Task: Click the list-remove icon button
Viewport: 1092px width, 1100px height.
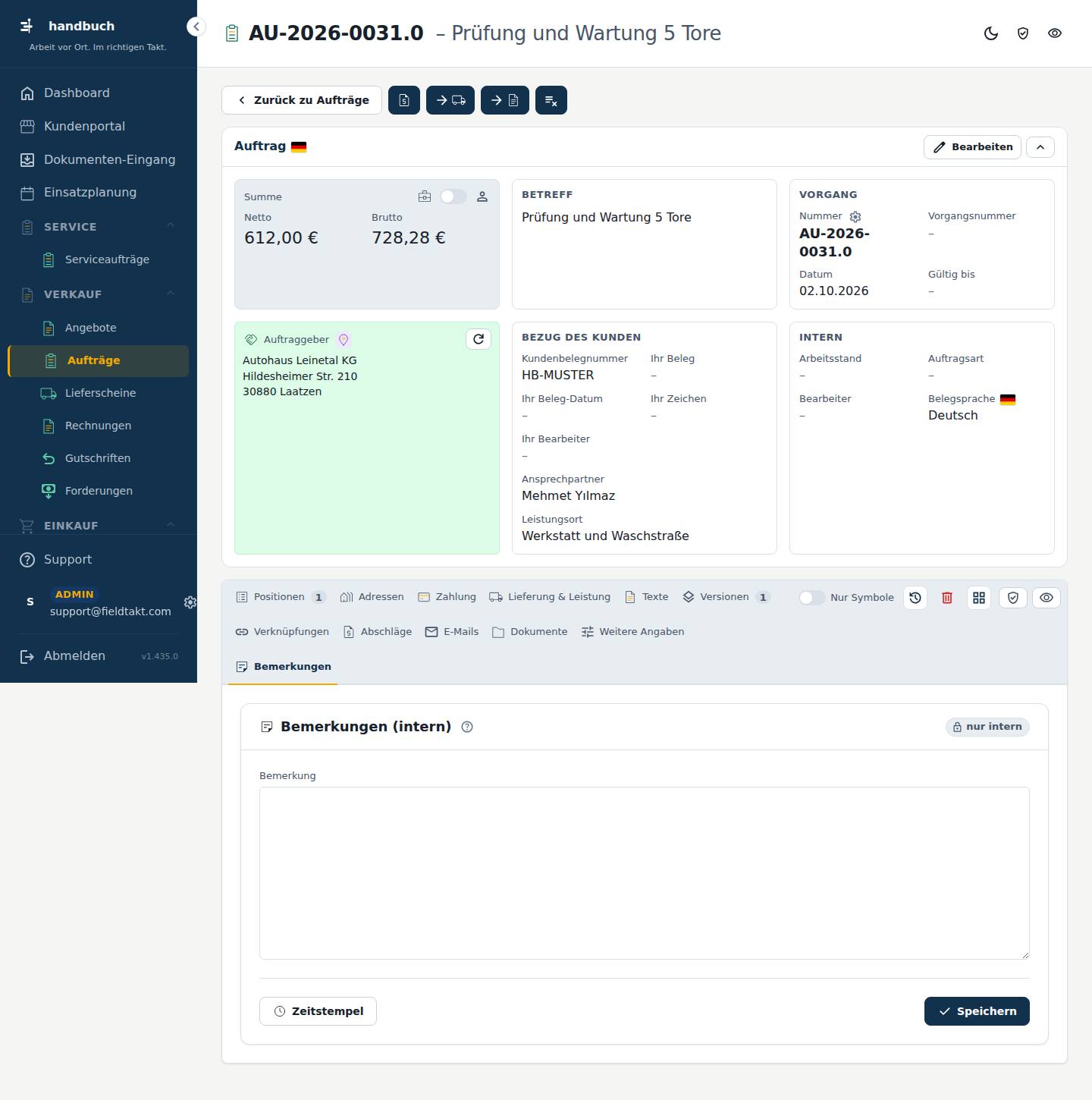Action: (x=551, y=100)
